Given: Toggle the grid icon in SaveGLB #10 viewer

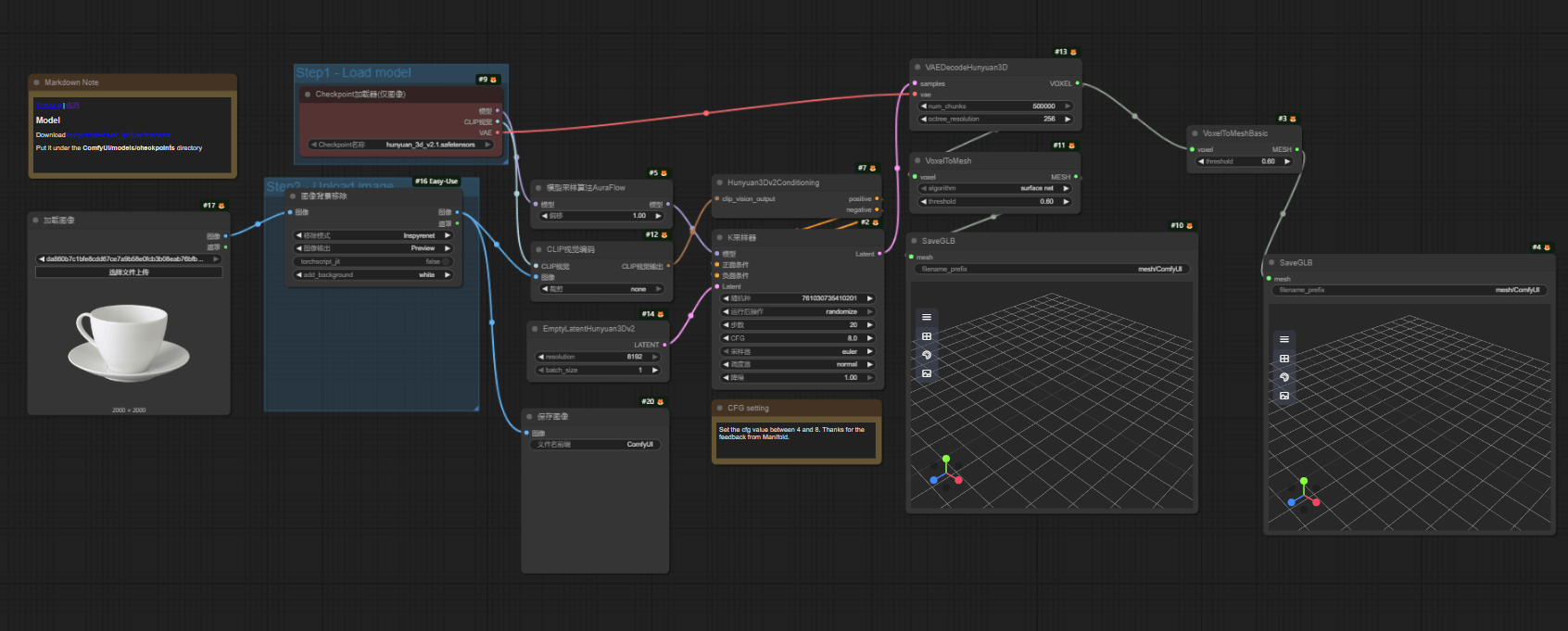Looking at the screenshot, I should 927,336.
